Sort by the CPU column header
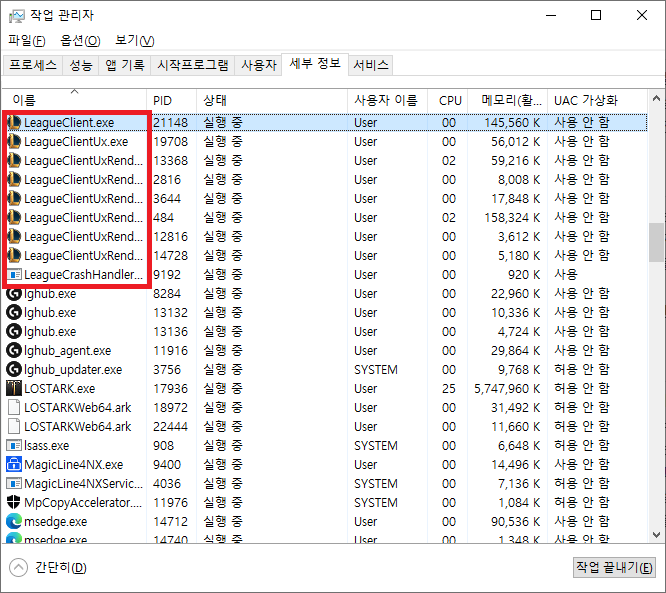Viewport: 666px width, 593px height. pyautogui.click(x=448, y=101)
